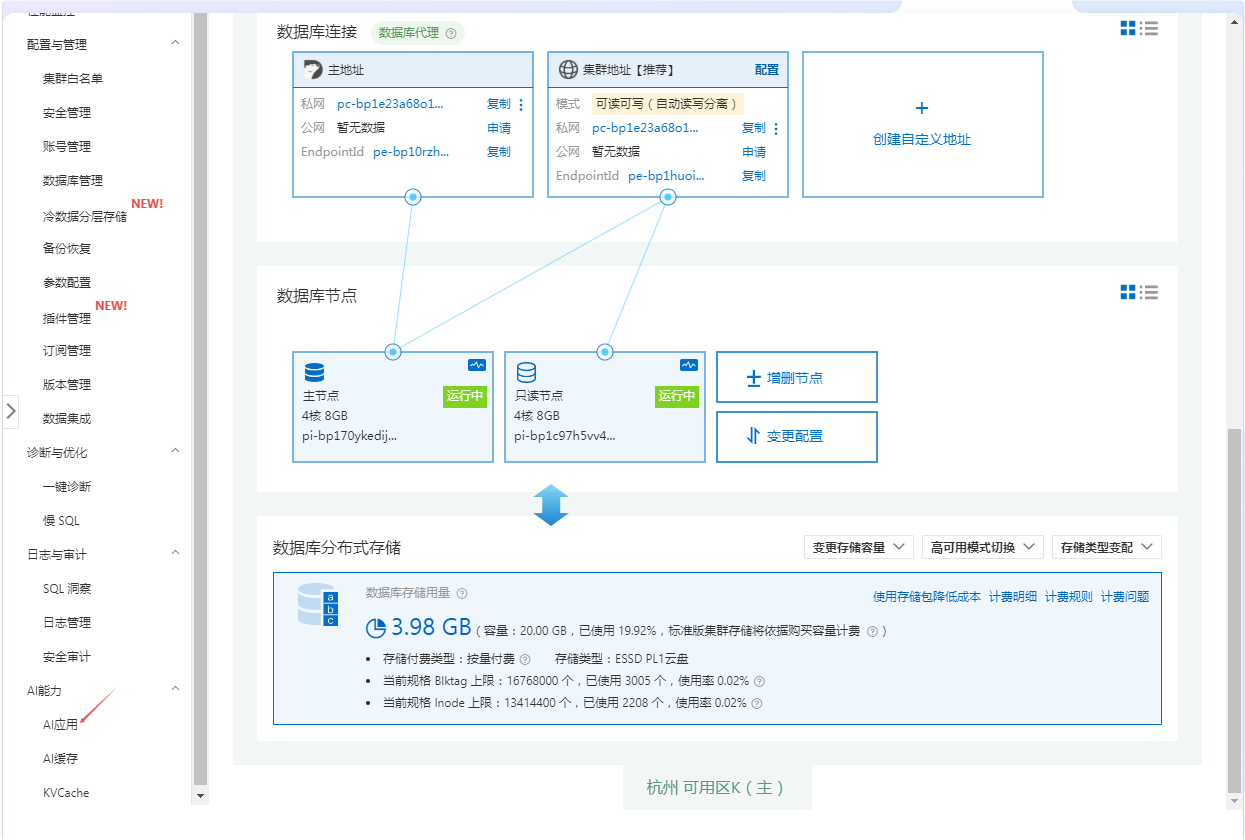Open the 高可用模式切换 dropdown

coord(982,547)
